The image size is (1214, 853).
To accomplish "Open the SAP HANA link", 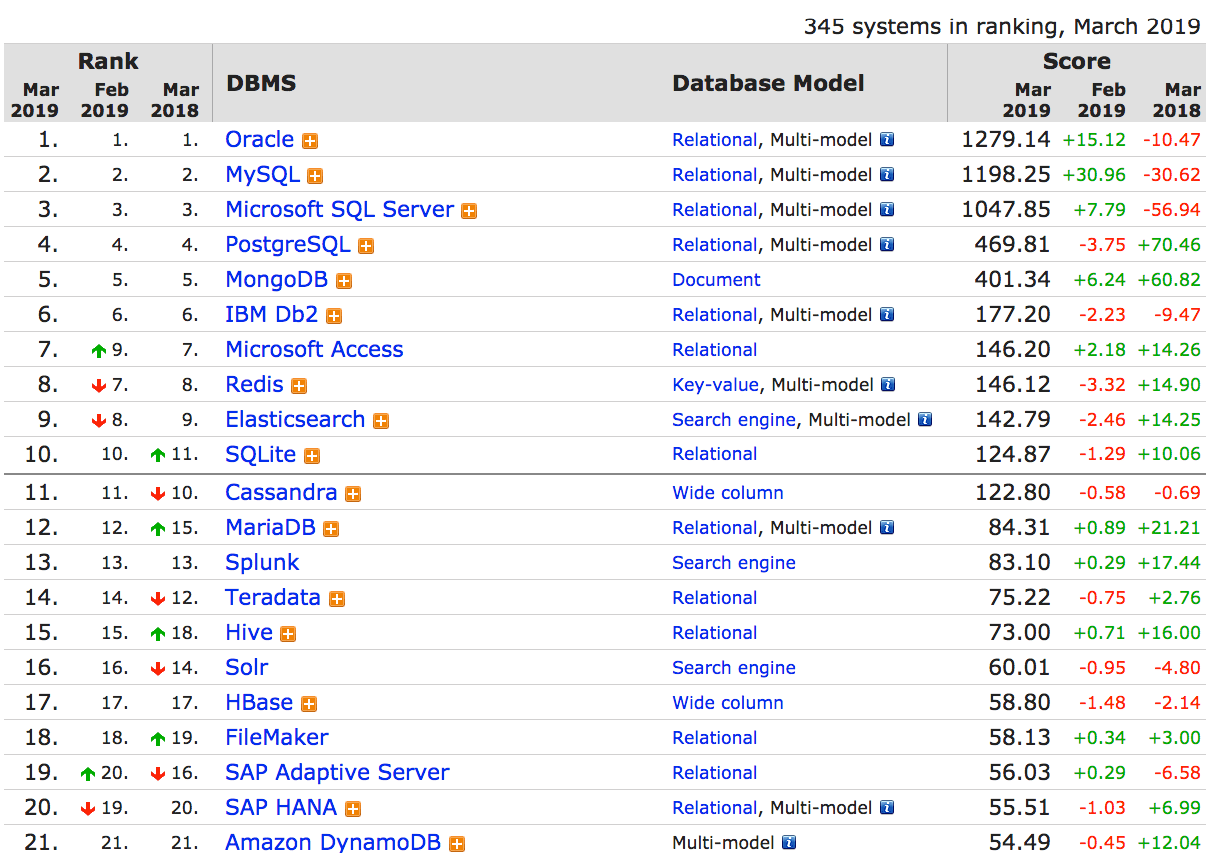I will click(x=281, y=807).
